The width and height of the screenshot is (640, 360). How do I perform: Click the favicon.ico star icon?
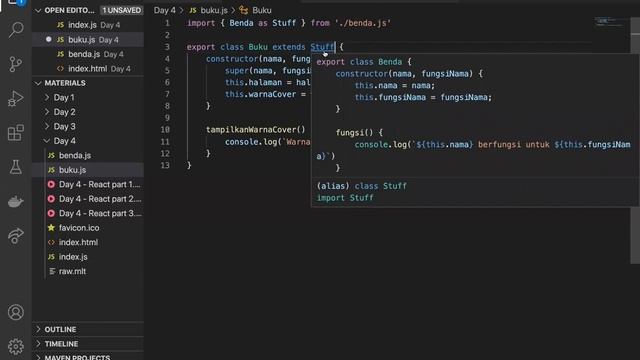coord(51,228)
